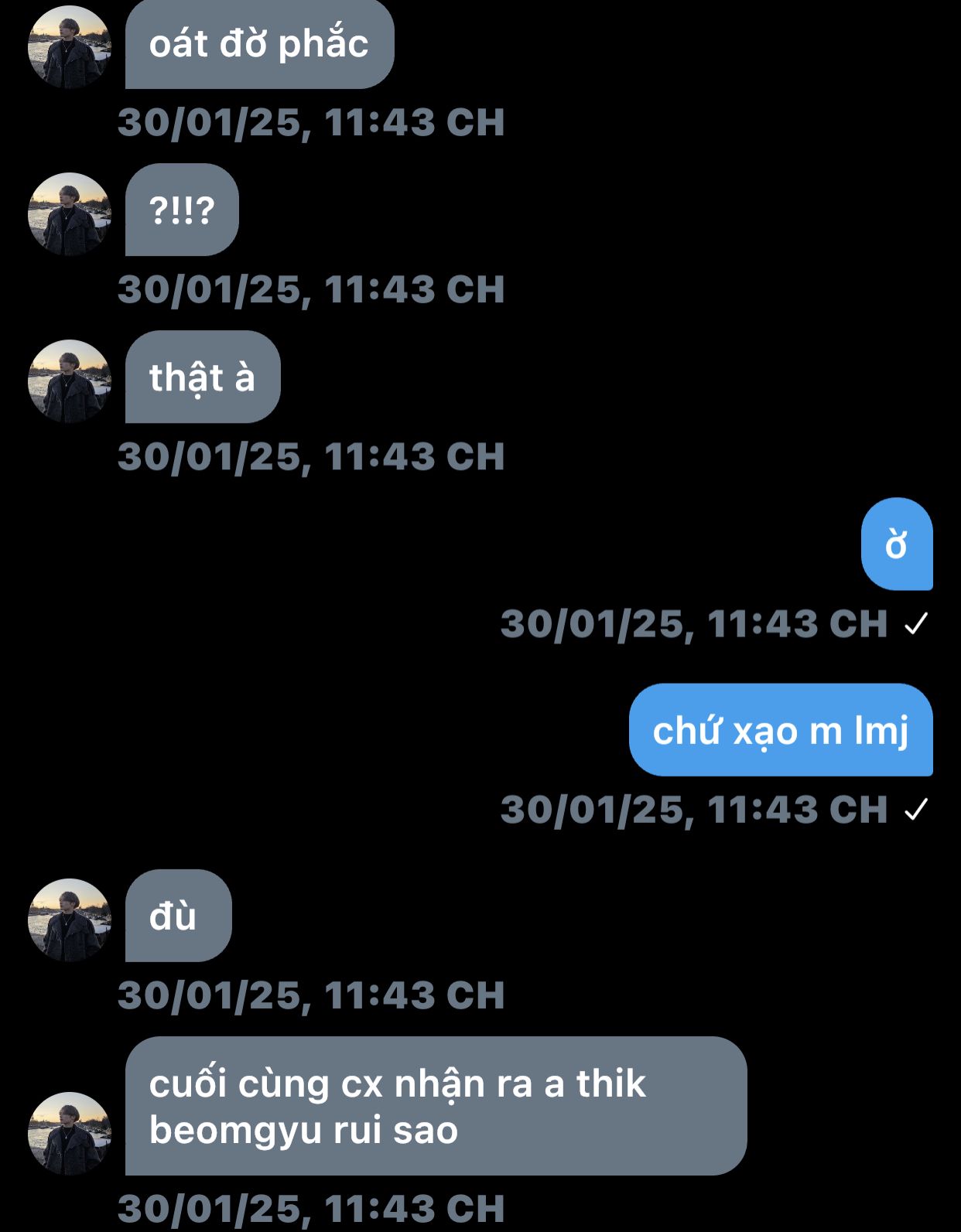Click sent checkmark under "chứ xạo m lmj"
Image resolution: width=961 pixels, height=1232 pixels.
point(916,809)
